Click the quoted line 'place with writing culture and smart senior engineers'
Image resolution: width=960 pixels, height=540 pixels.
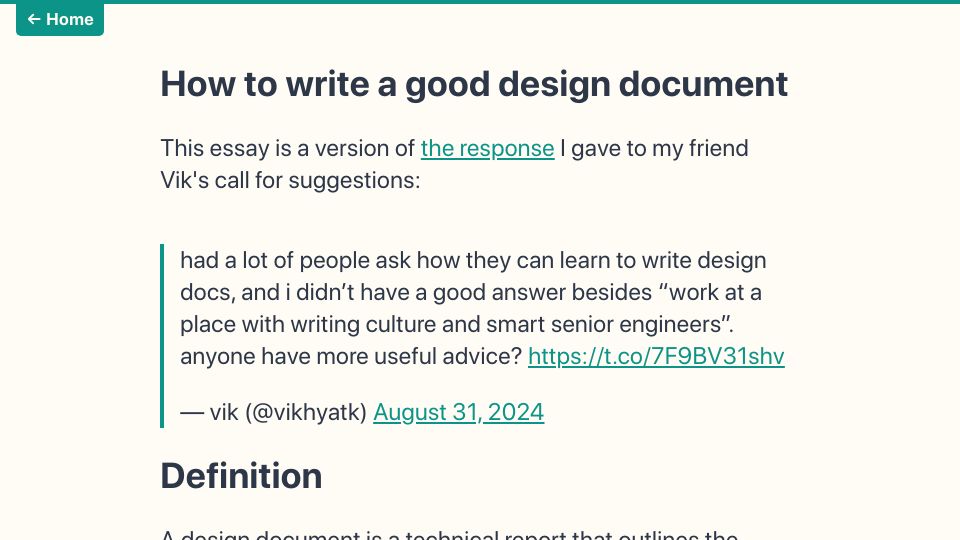coord(457,324)
